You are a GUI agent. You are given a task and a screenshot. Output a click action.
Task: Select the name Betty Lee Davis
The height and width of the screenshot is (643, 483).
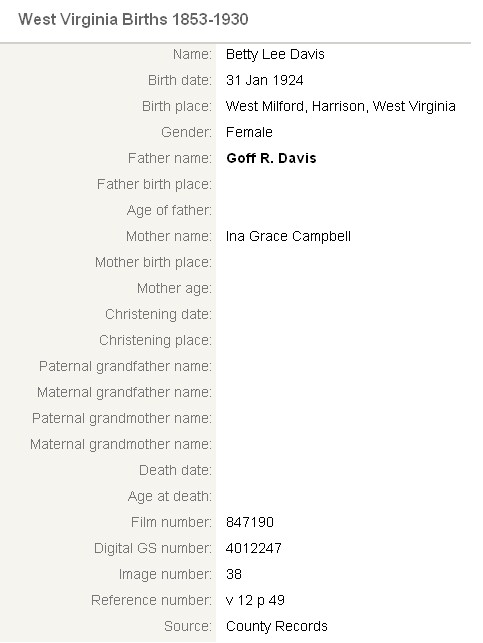[275, 55]
